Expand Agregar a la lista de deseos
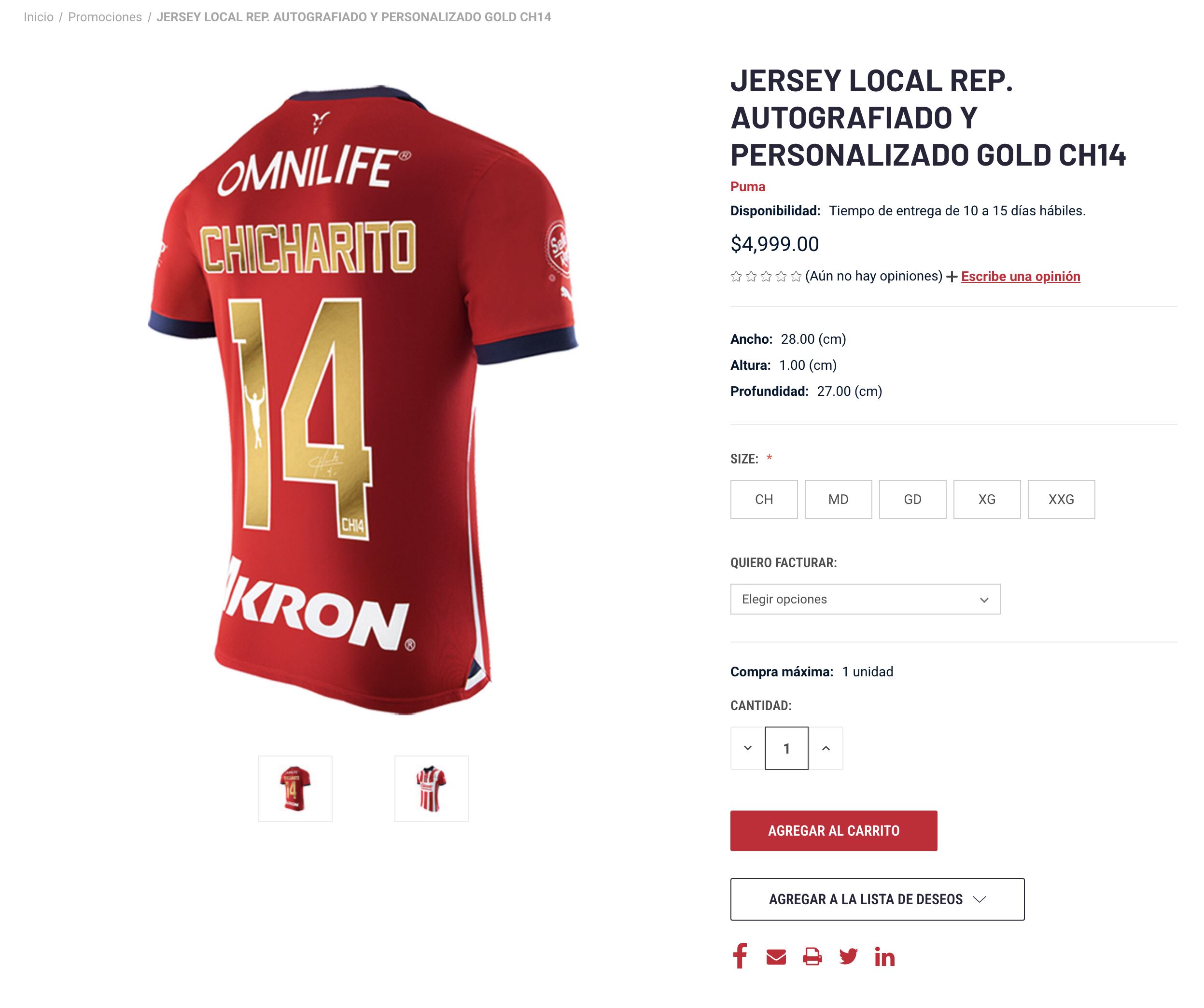This screenshot has width=1204, height=1008. [x=877, y=899]
